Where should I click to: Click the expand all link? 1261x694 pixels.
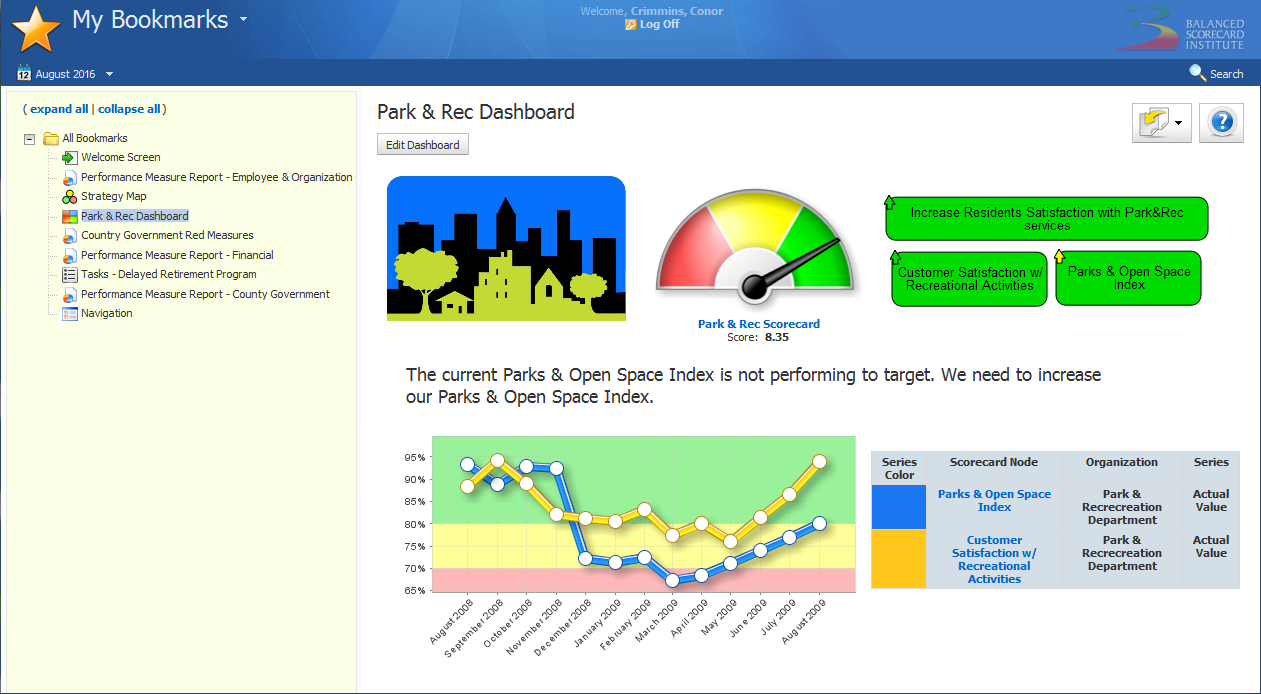pos(59,109)
